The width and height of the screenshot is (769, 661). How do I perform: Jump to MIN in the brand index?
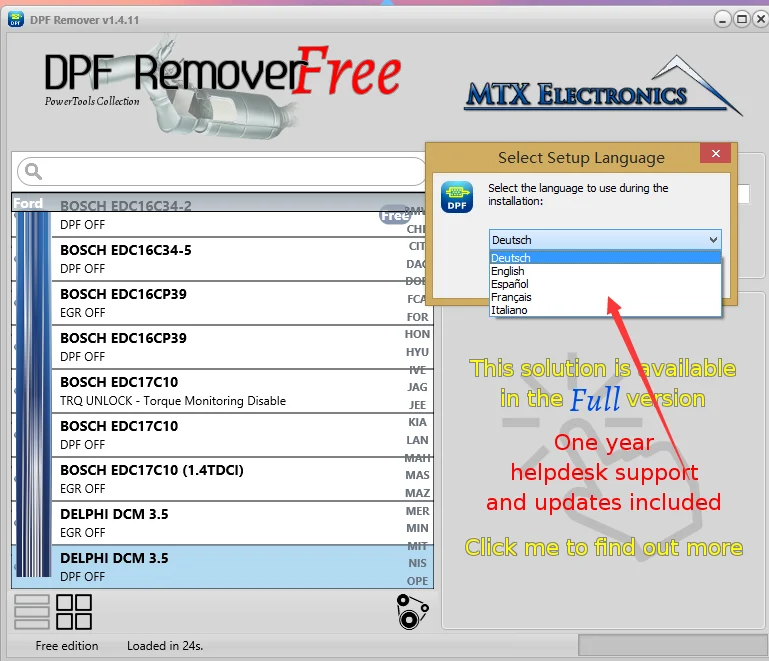point(417,528)
